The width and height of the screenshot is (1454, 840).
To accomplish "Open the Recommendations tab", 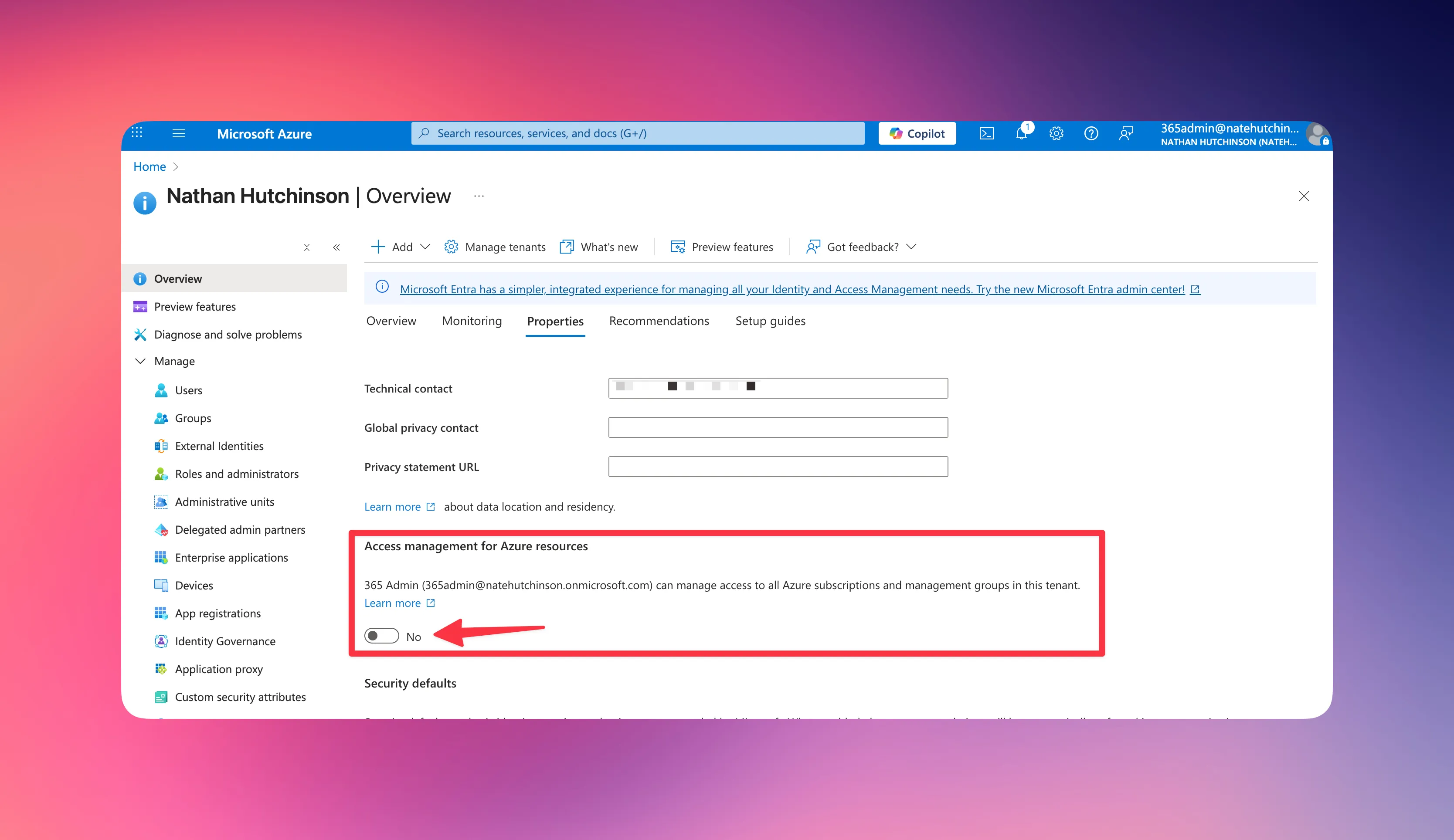I will pos(659,321).
